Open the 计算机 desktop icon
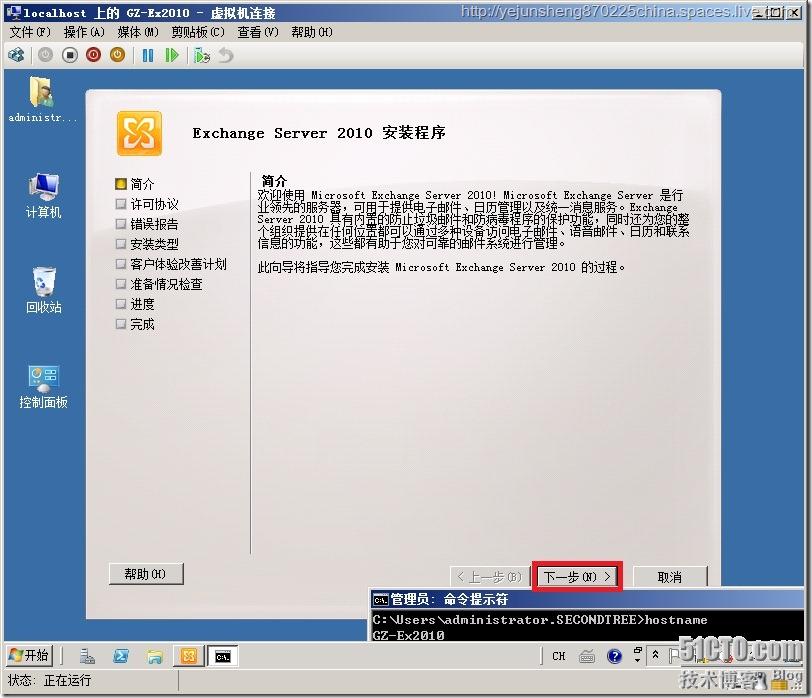 coord(44,196)
